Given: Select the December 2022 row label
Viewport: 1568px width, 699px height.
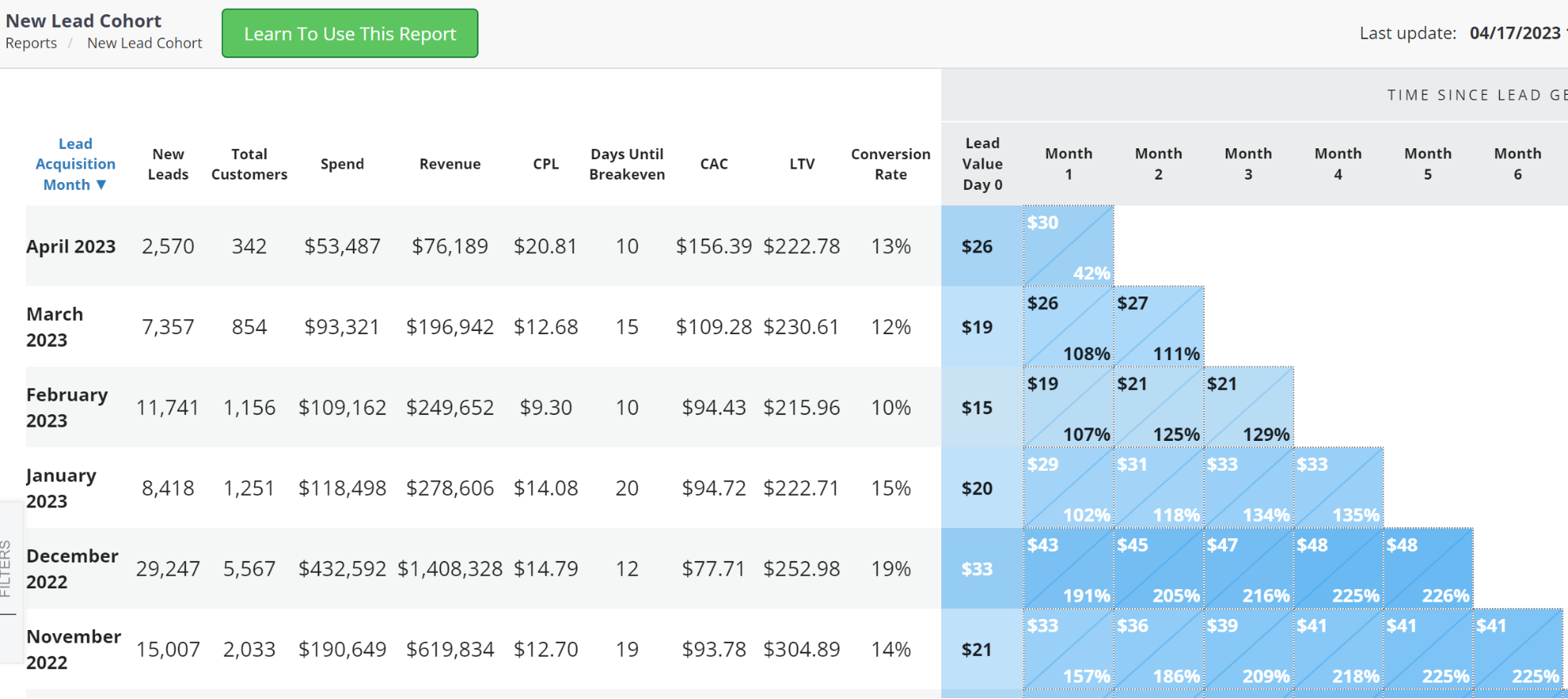Looking at the screenshot, I should 72,569.
